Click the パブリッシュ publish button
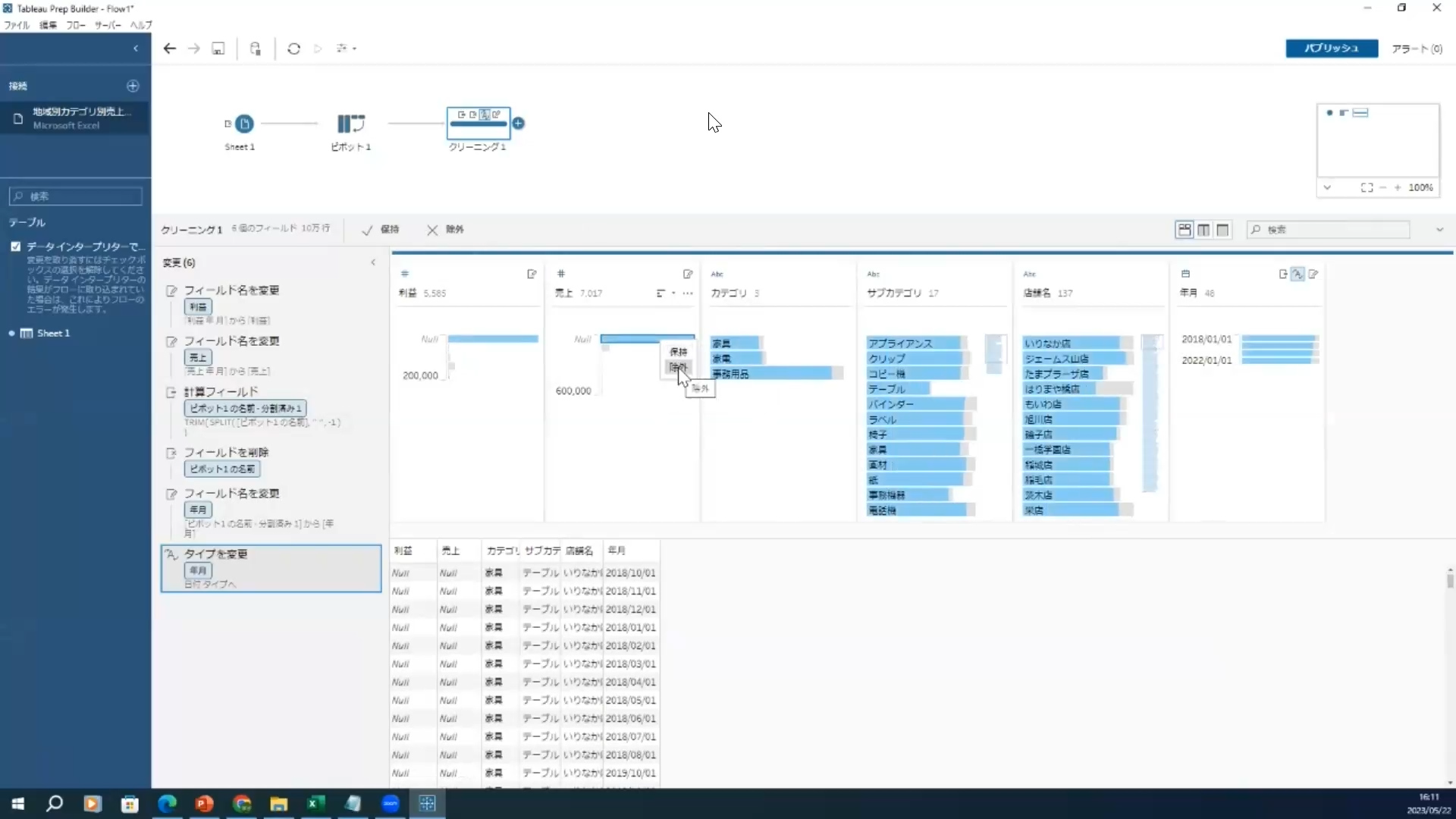 click(1332, 49)
